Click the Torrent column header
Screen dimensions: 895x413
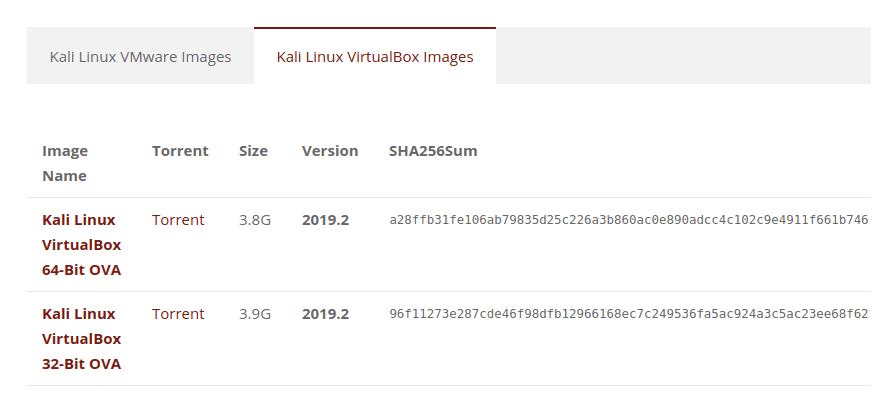coord(180,151)
